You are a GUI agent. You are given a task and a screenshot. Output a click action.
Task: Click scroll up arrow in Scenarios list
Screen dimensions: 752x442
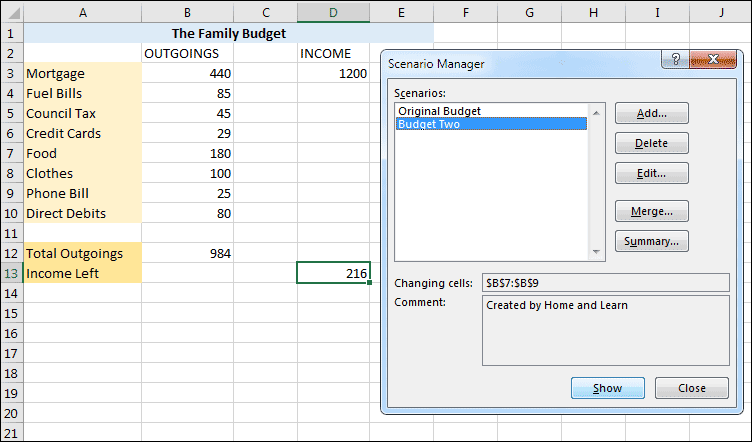click(x=598, y=108)
